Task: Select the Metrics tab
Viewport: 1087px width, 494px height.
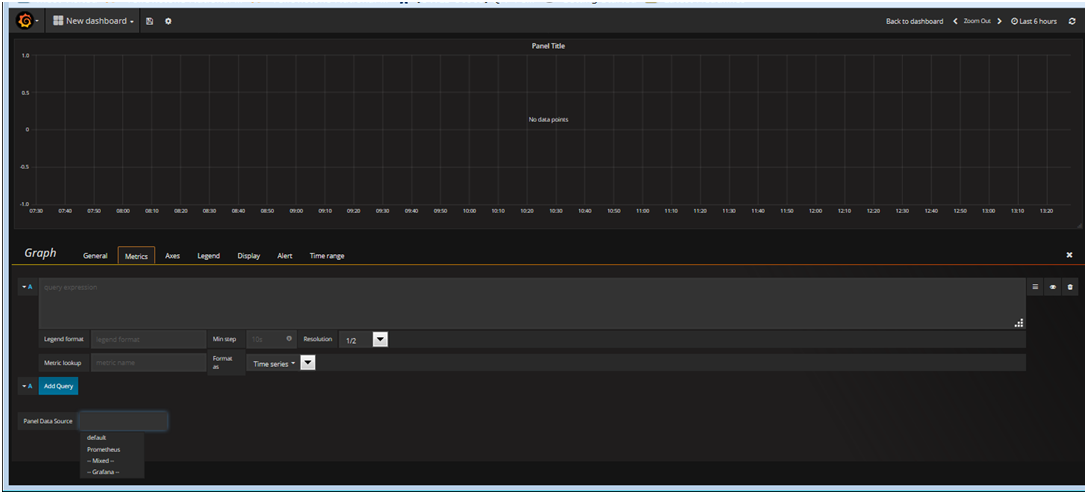Action: 136,256
